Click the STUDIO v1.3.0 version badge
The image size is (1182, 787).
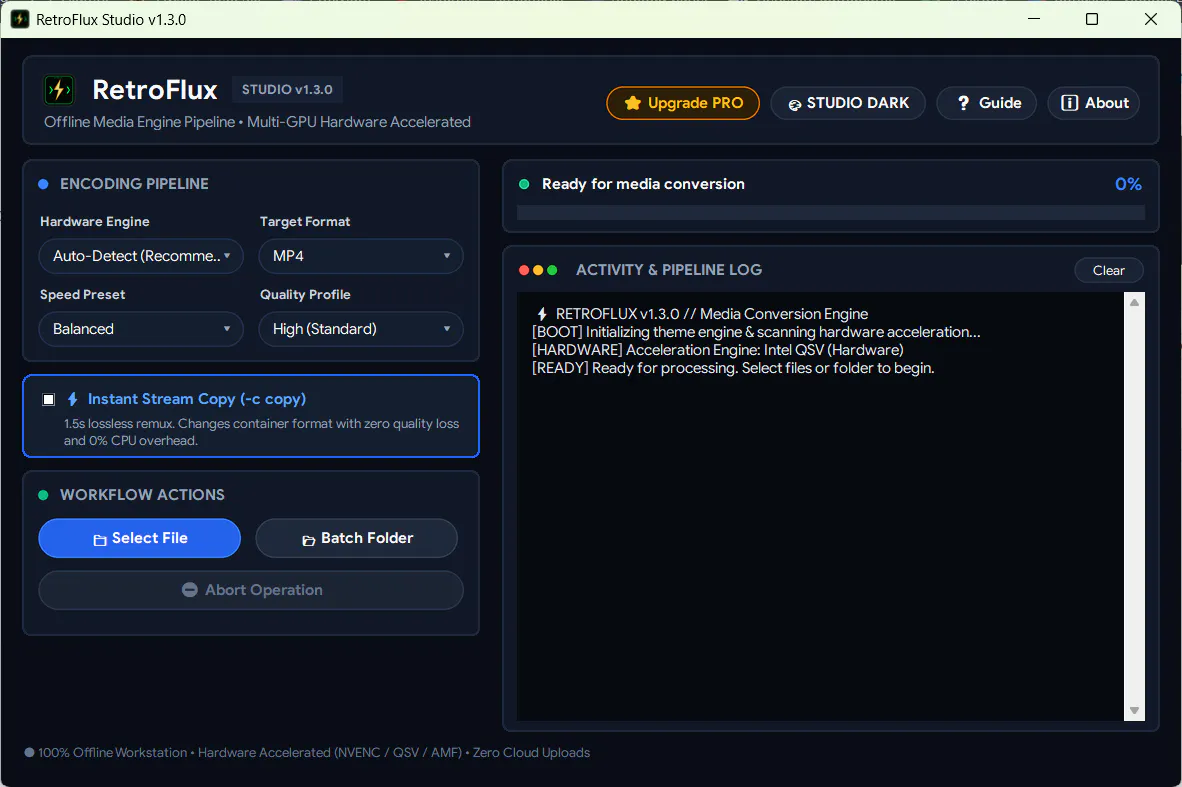tap(287, 90)
